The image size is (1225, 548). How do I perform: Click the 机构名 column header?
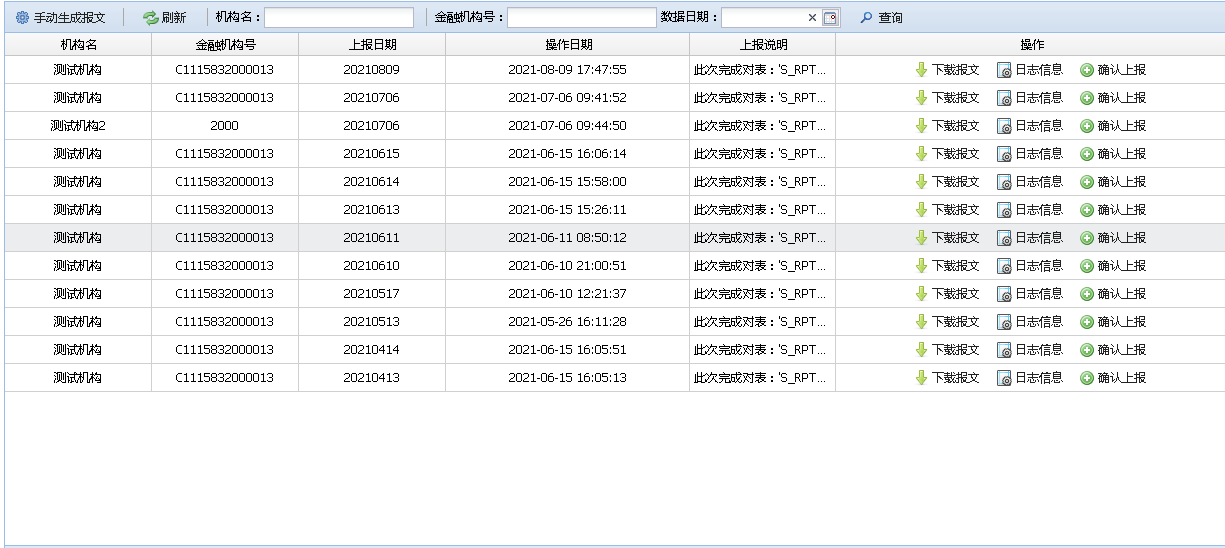point(78,45)
